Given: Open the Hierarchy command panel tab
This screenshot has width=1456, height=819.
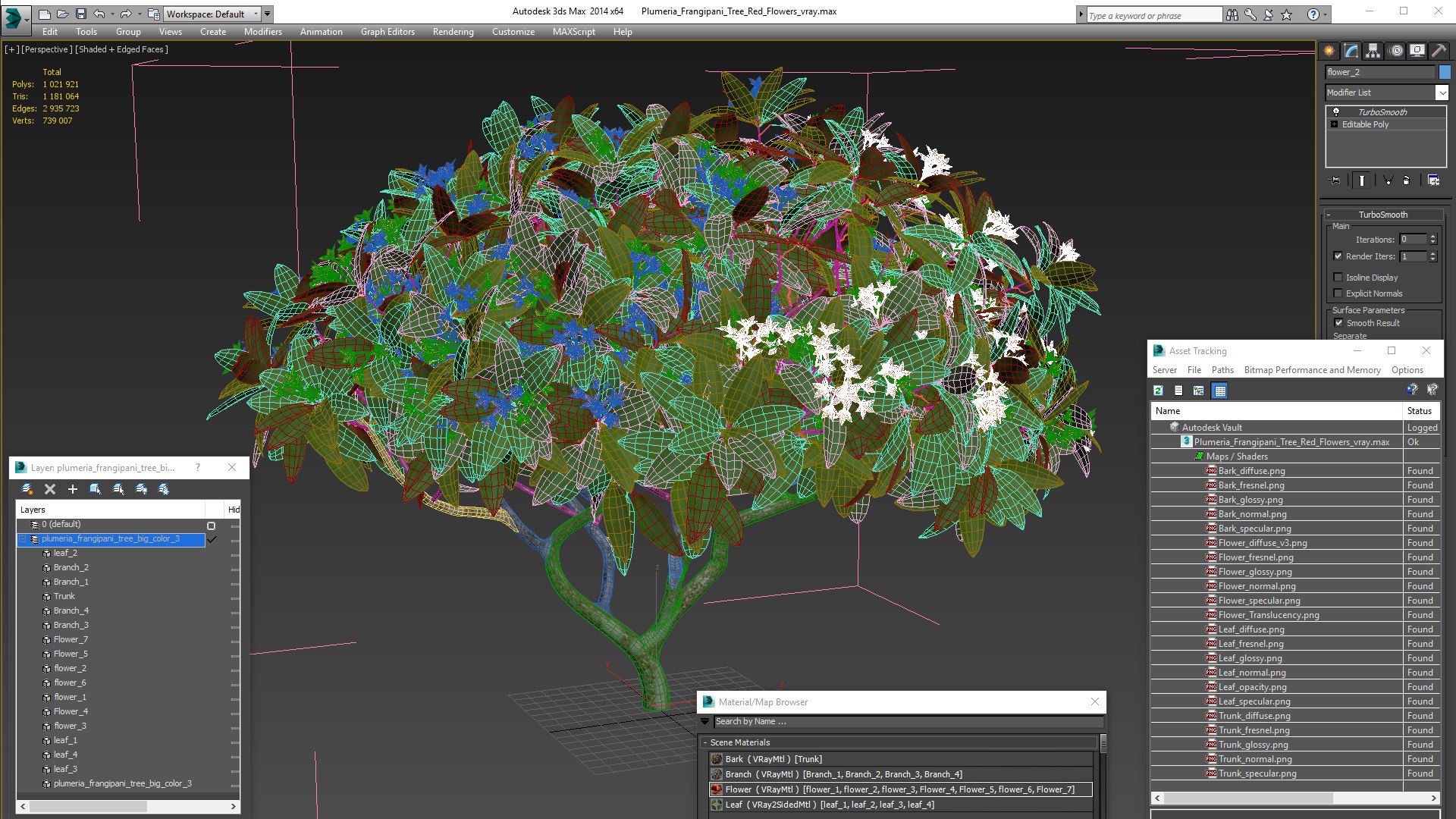Looking at the screenshot, I should (x=1373, y=51).
